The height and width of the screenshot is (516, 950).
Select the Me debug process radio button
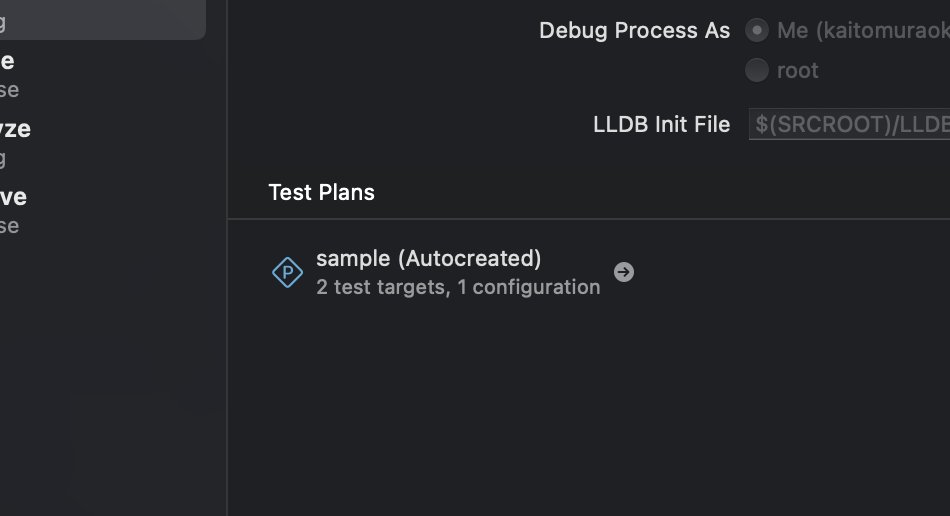pos(757,30)
